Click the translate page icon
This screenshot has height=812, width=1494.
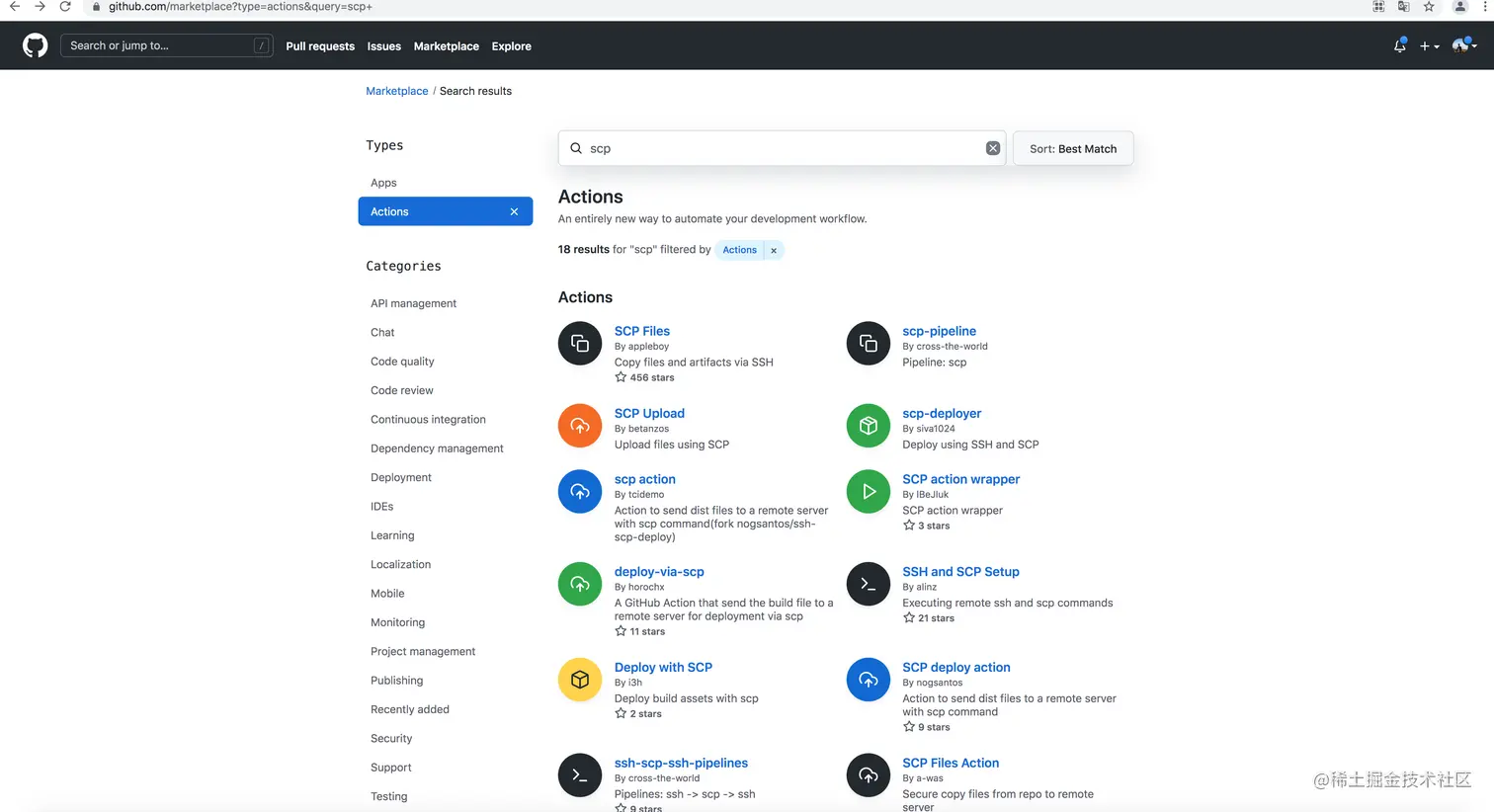click(1403, 7)
